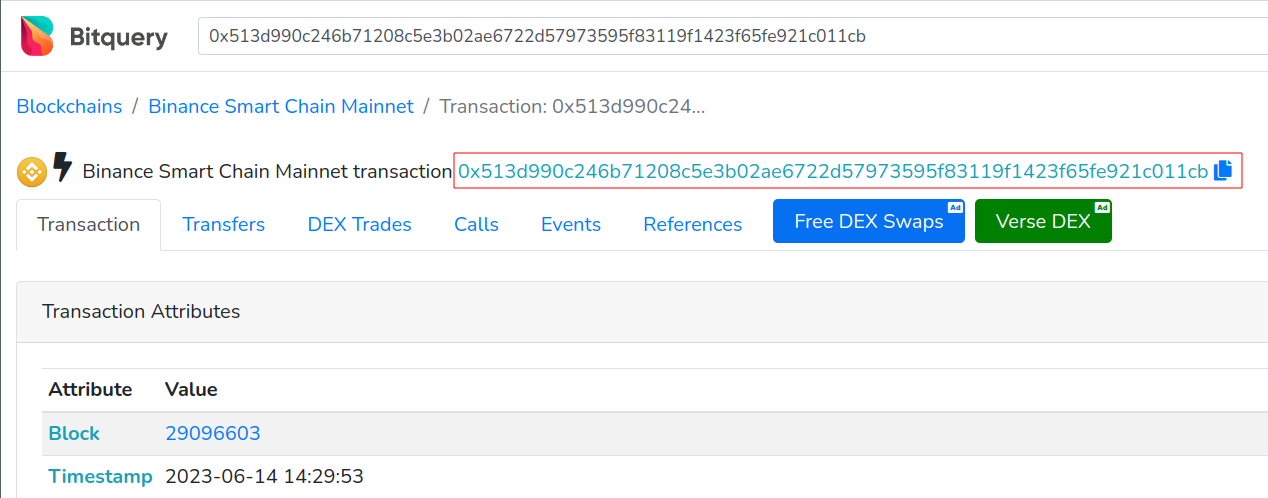Click the Ad badge on Free DEX Swaps
This screenshot has height=498, width=1268.
pos(955,208)
